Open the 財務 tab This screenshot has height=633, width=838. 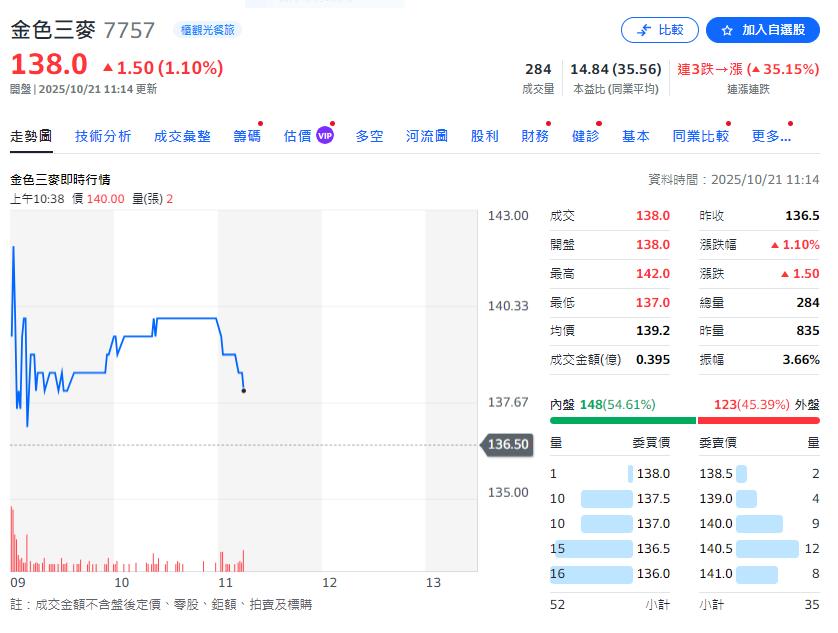(535, 136)
